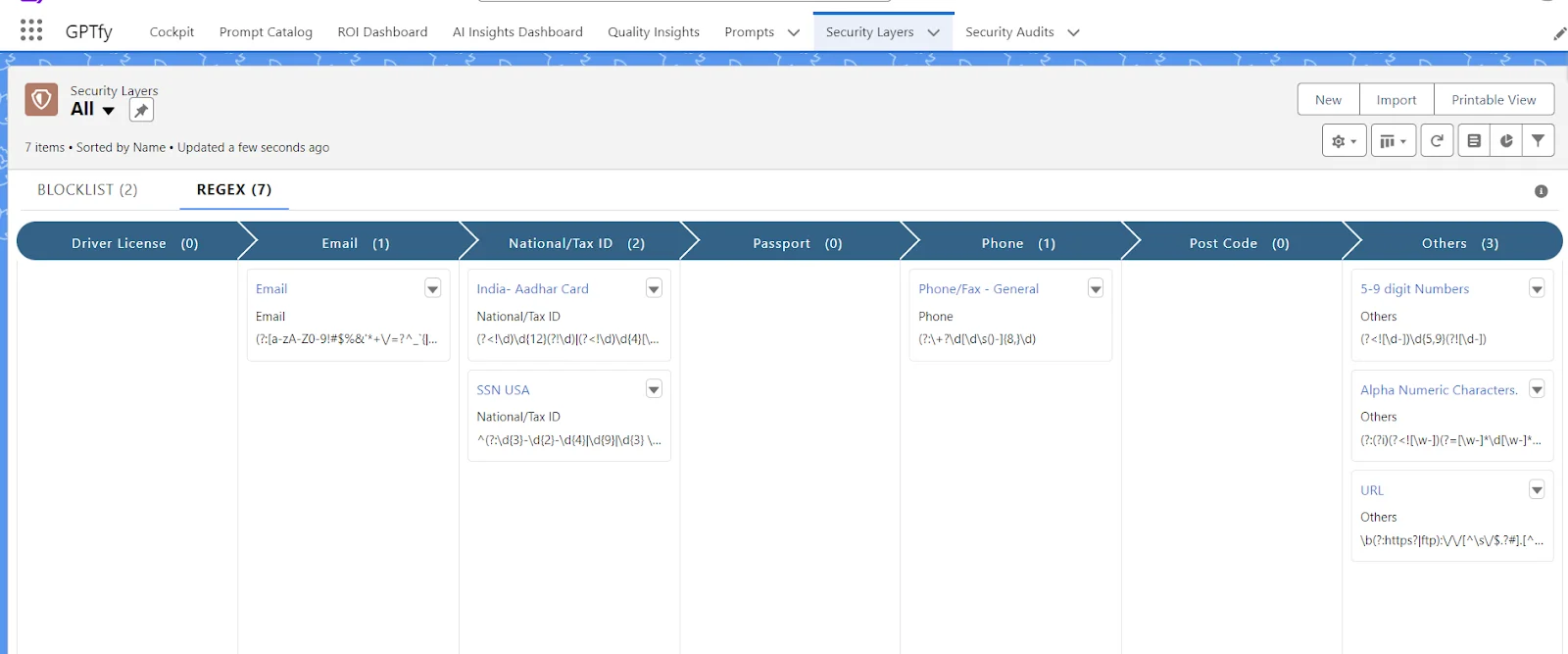
Task: Click the New button
Action: tap(1328, 100)
